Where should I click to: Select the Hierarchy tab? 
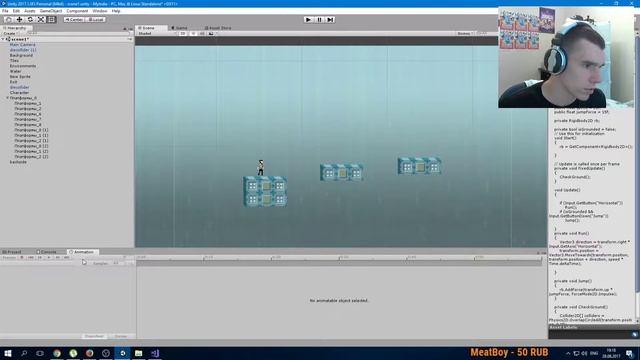(16, 28)
